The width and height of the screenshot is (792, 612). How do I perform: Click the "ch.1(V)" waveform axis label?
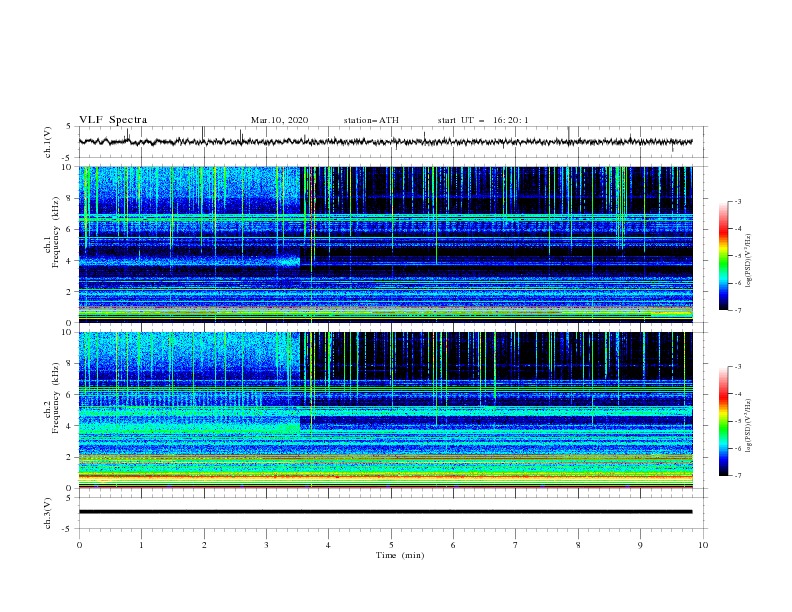tap(48, 142)
